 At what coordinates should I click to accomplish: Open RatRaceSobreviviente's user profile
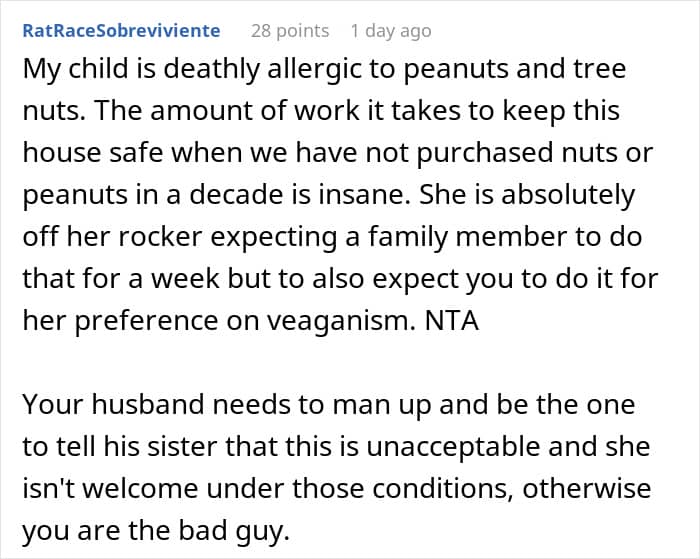(x=122, y=30)
